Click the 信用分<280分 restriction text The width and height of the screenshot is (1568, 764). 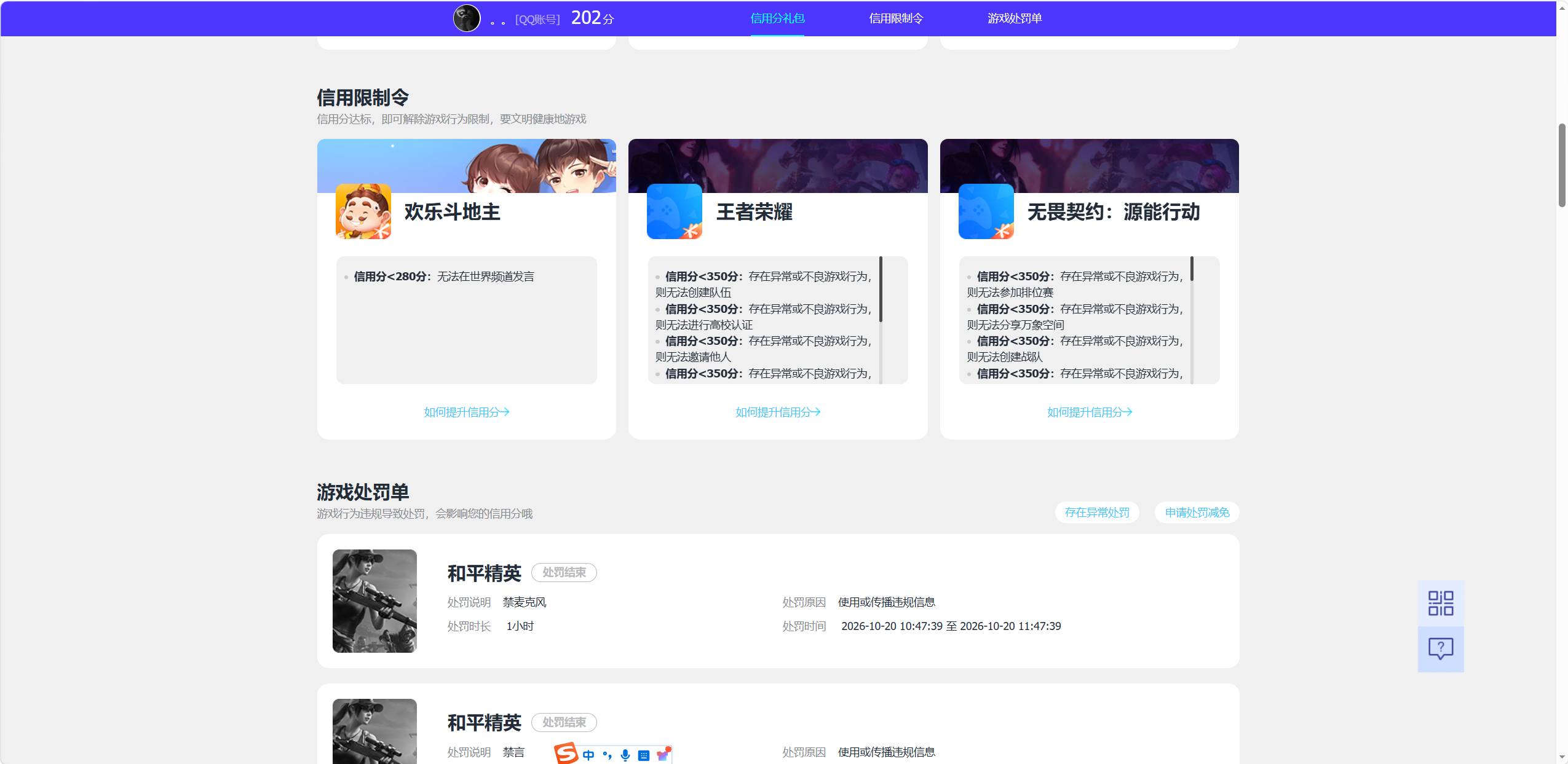click(444, 277)
